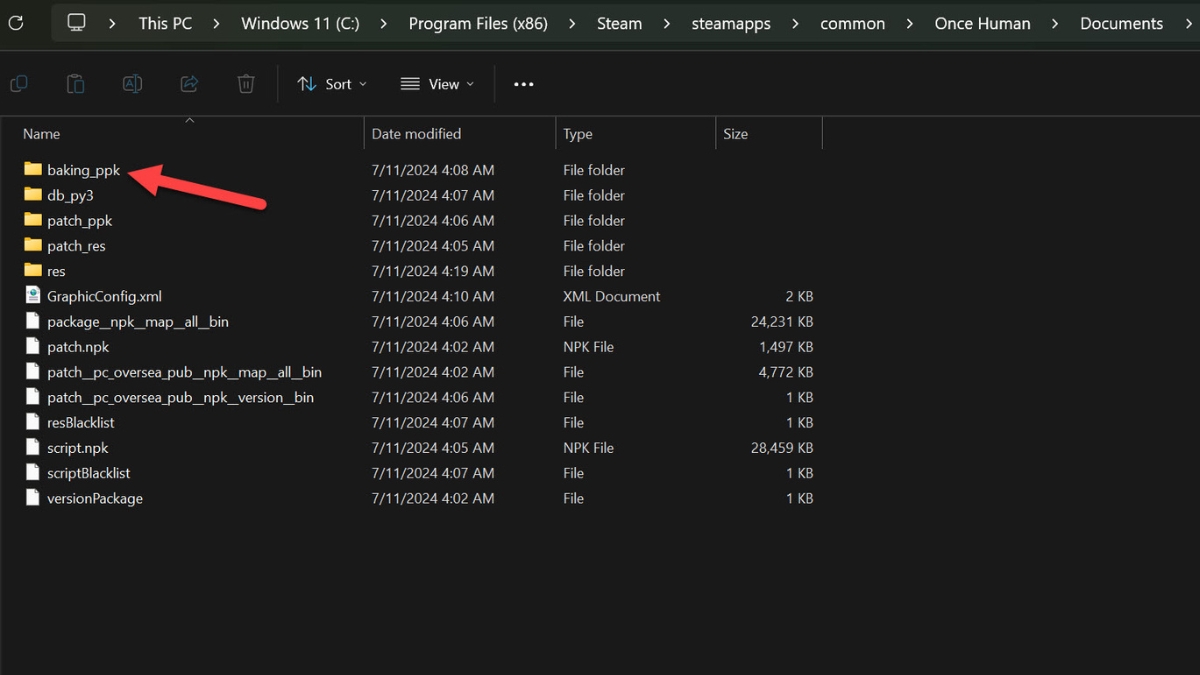
Task: Expand chevron after Steam breadcrumb
Action: tap(667, 23)
